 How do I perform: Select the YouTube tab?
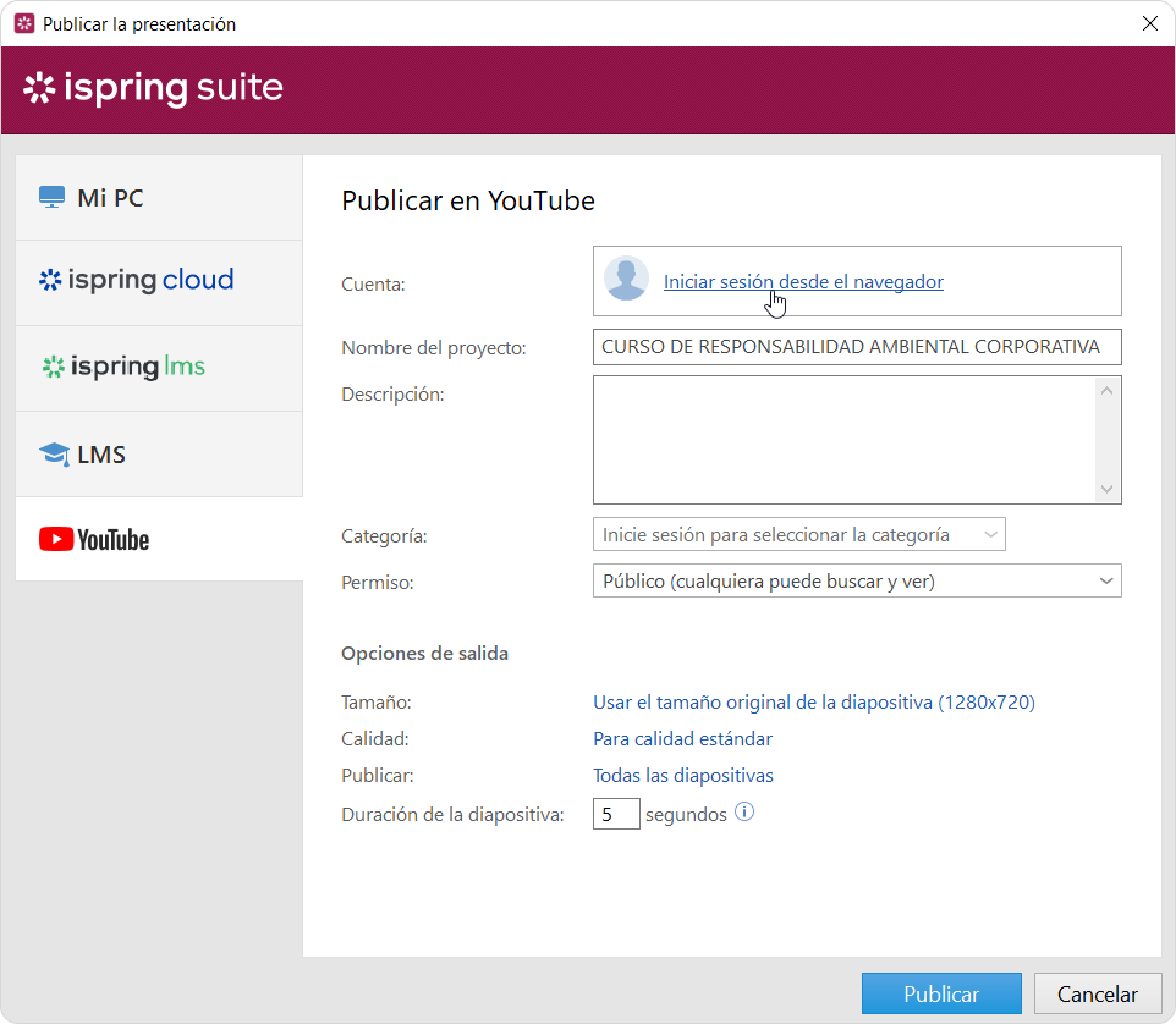pyautogui.click(x=159, y=539)
